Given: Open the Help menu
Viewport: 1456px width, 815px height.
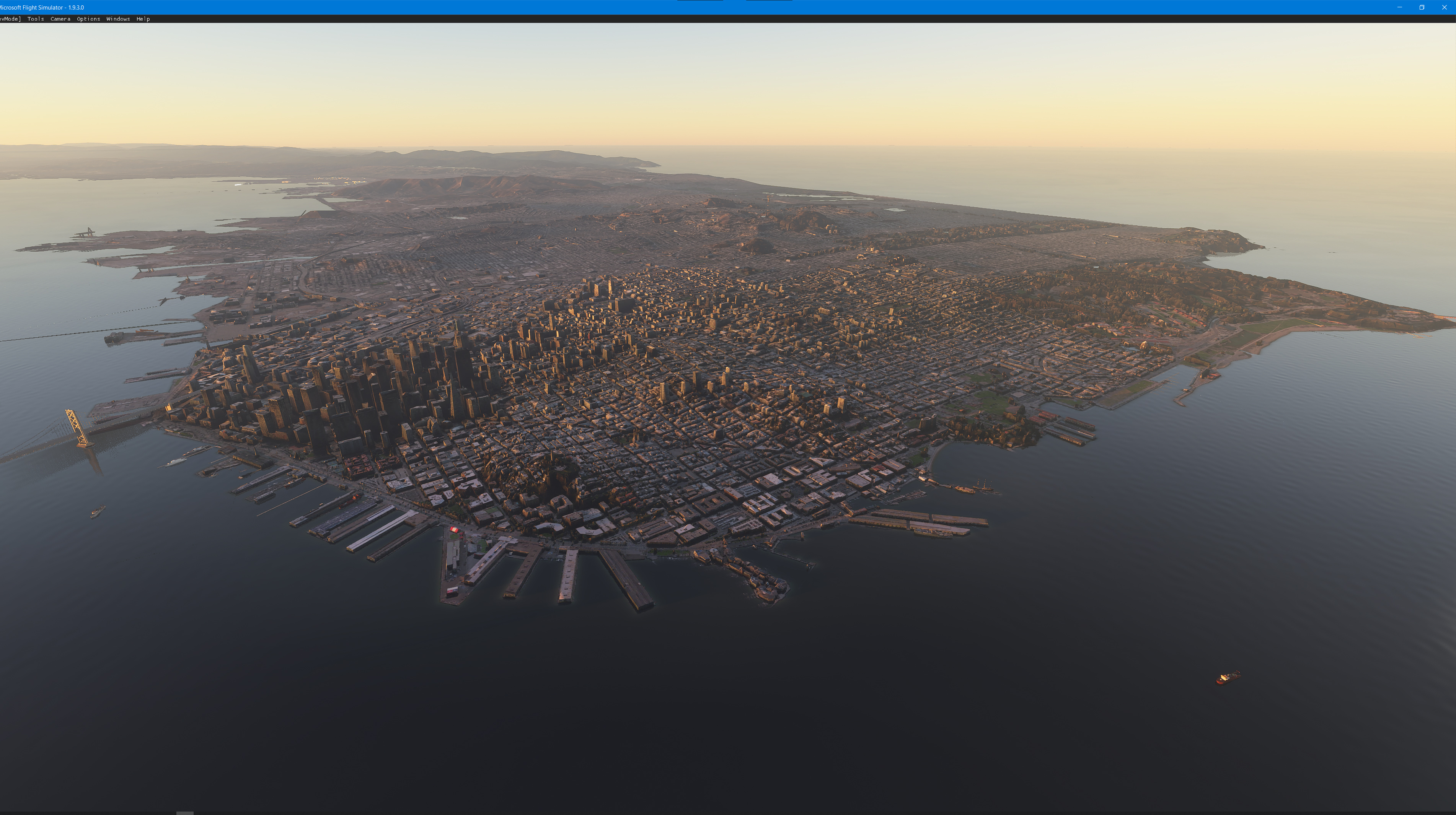Looking at the screenshot, I should (142, 19).
